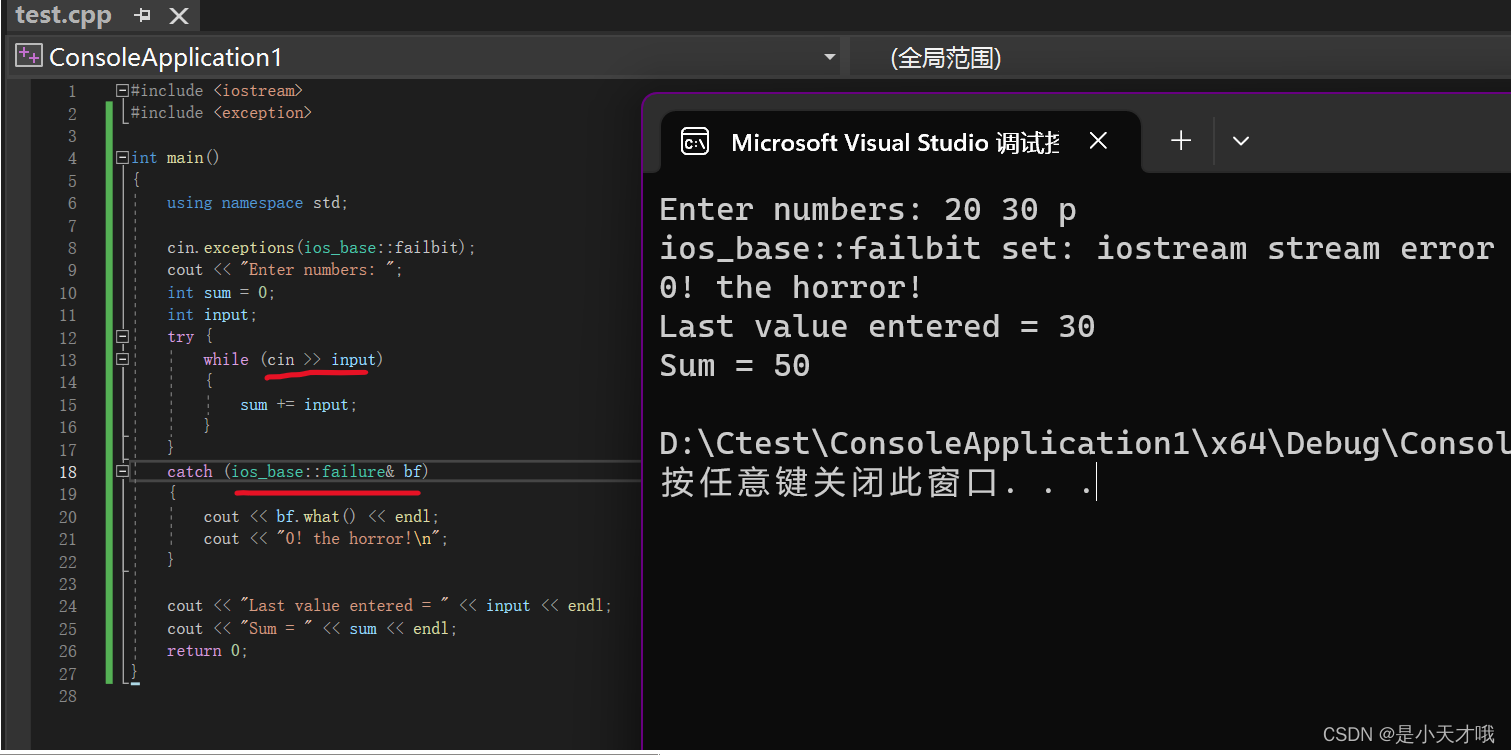Click the console icon on the 调试控制台 tab

click(694, 141)
